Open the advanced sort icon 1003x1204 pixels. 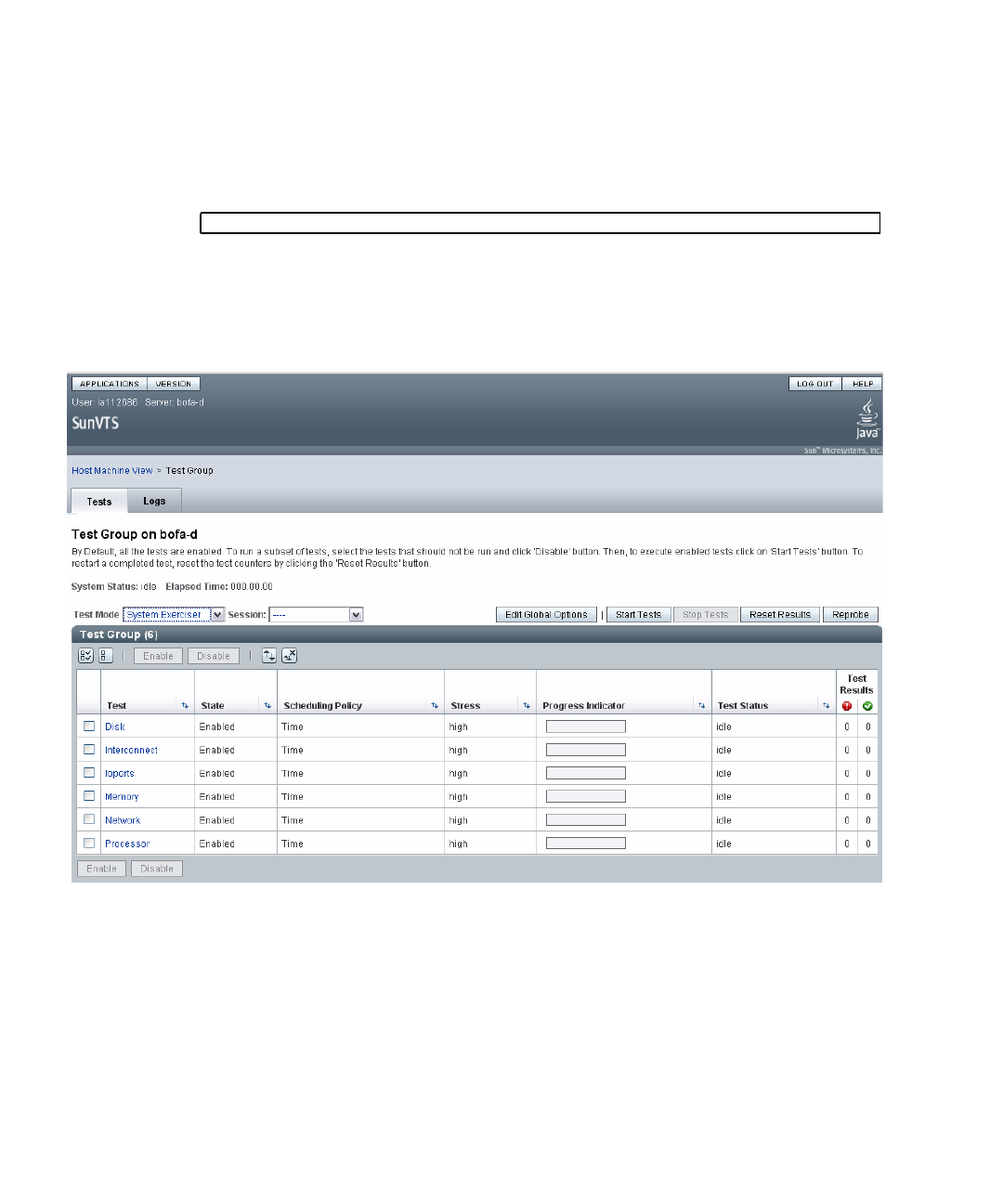point(269,656)
